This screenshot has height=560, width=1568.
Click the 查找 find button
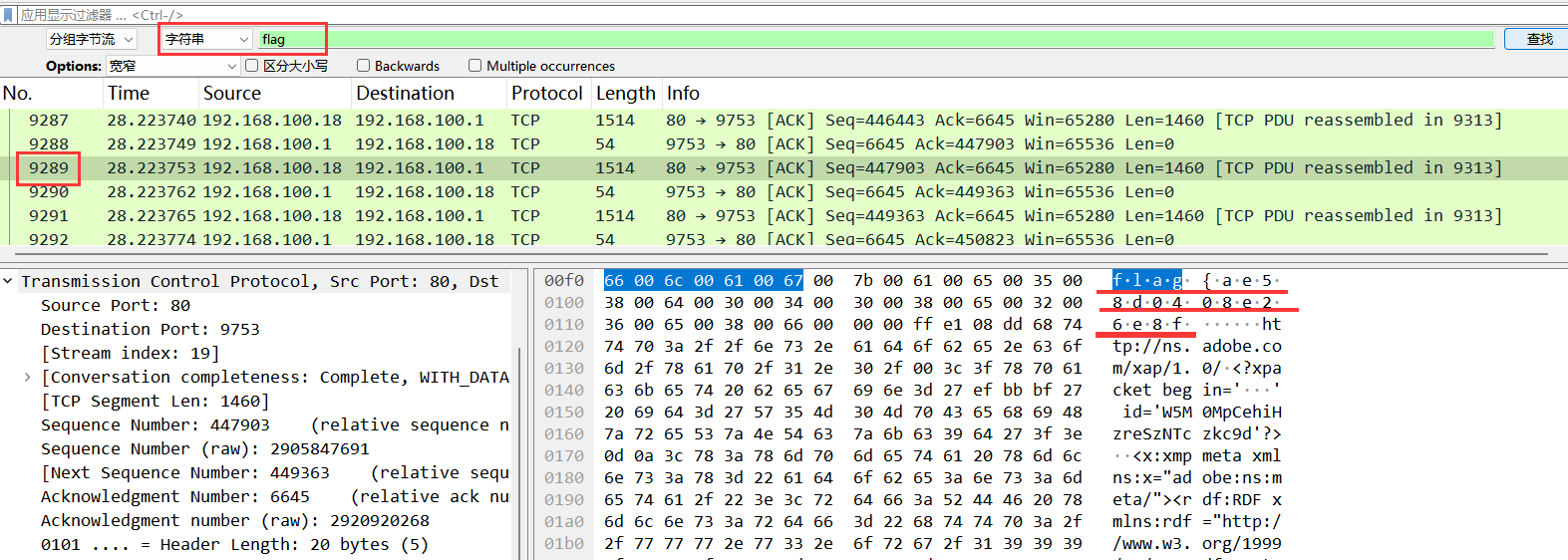[x=1540, y=39]
